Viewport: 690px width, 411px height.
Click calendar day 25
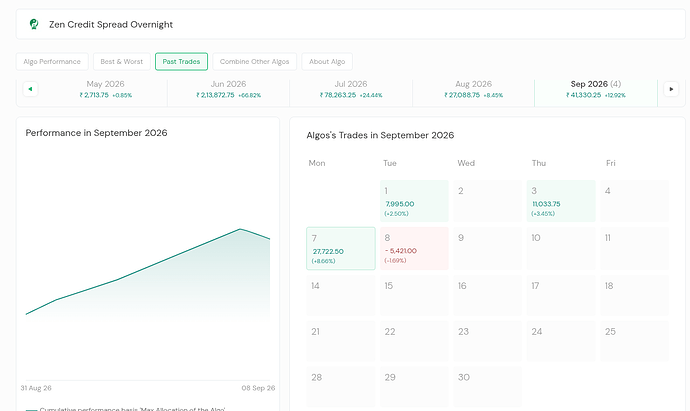[x=635, y=341]
